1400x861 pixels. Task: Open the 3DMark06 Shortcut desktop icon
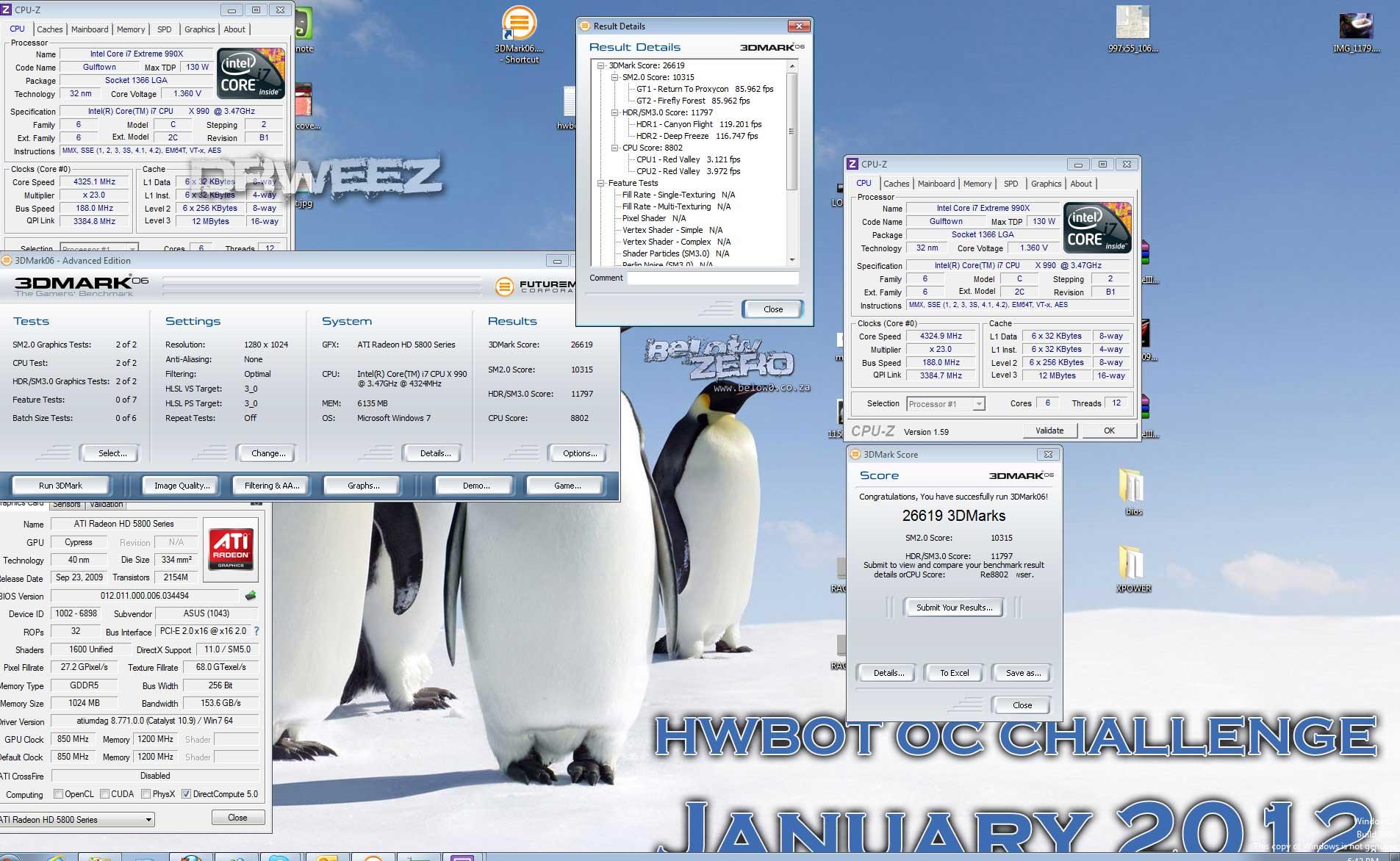tap(519, 35)
